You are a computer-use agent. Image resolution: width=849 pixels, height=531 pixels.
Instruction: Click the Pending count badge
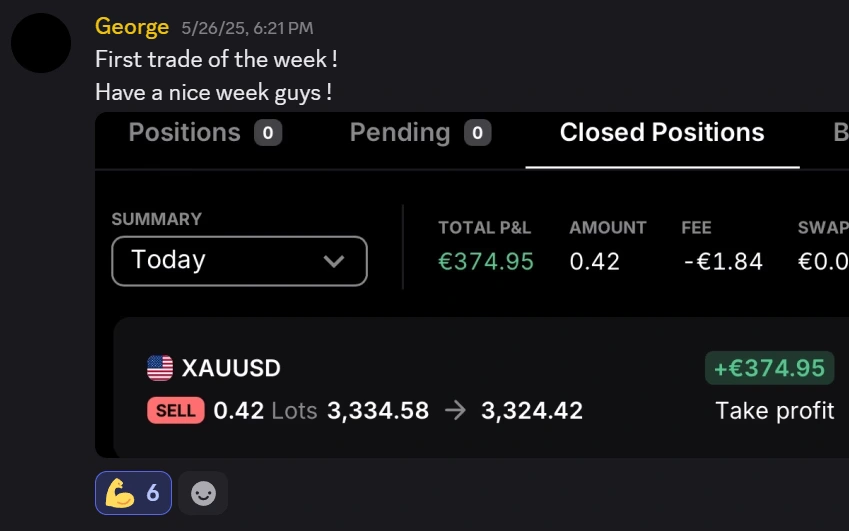(x=477, y=133)
